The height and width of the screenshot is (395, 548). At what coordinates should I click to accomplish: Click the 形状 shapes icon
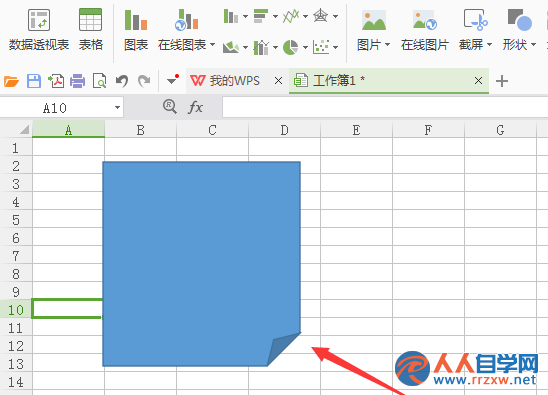[x=520, y=20]
